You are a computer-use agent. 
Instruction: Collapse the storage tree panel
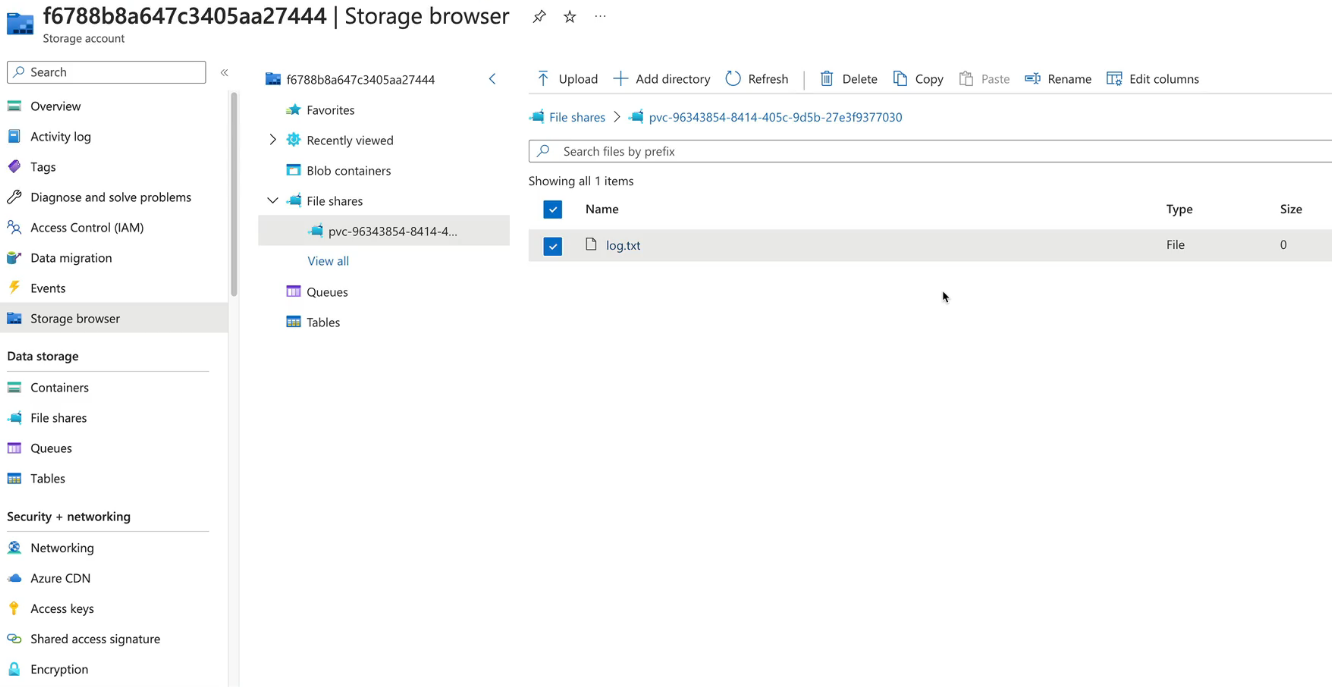[492, 79]
